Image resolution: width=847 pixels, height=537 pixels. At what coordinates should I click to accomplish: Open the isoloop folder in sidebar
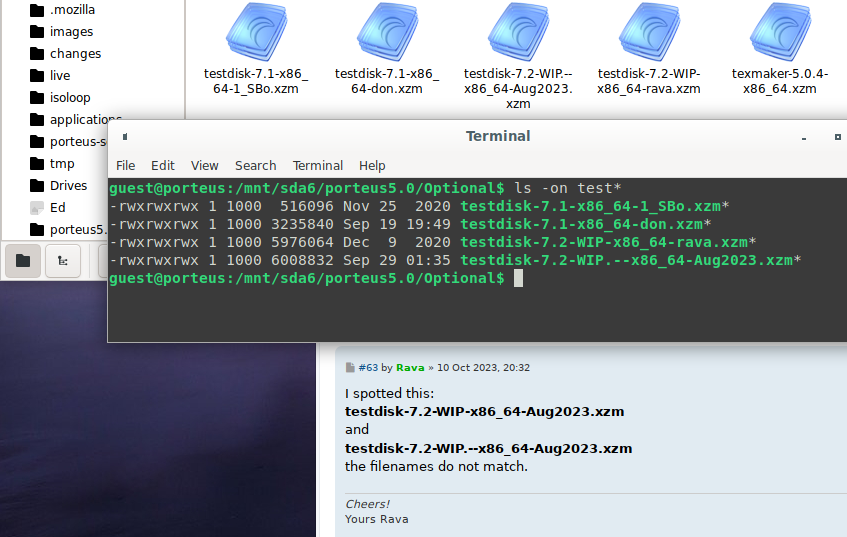tap(60, 98)
